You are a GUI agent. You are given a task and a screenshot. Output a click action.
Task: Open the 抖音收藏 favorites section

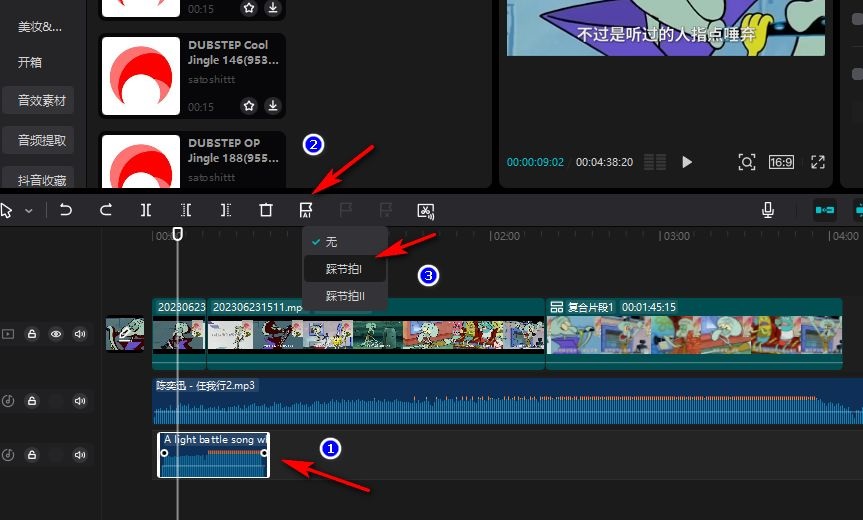click(42, 180)
